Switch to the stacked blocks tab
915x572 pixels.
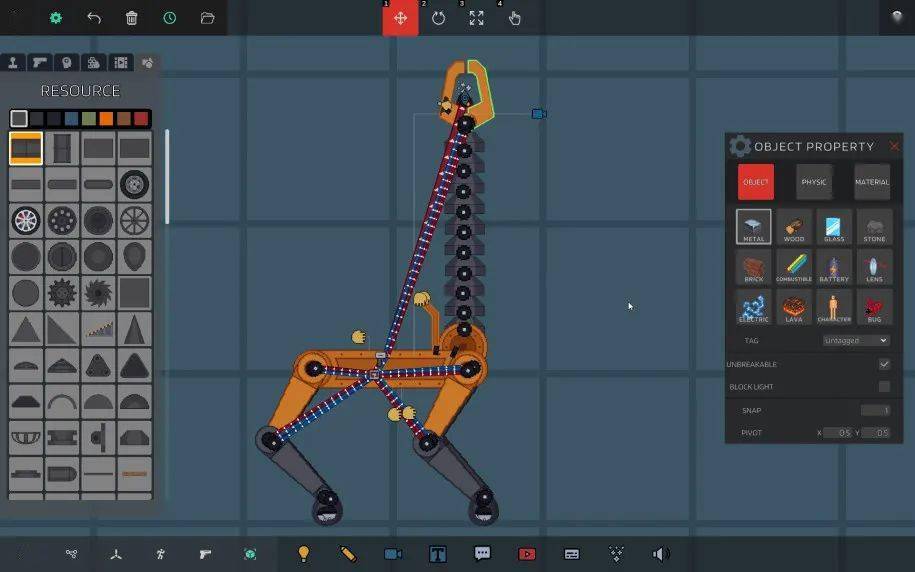[93, 62]
